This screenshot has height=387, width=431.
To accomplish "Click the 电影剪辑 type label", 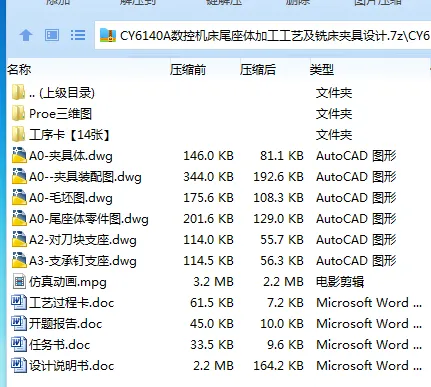I will 340,282.
